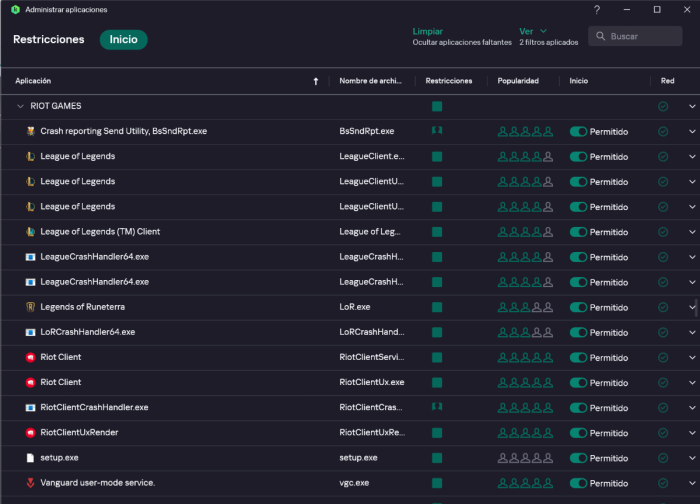The image size is (700, 504).
Task: Sort by the Aplicación column header
Action: 34,81
